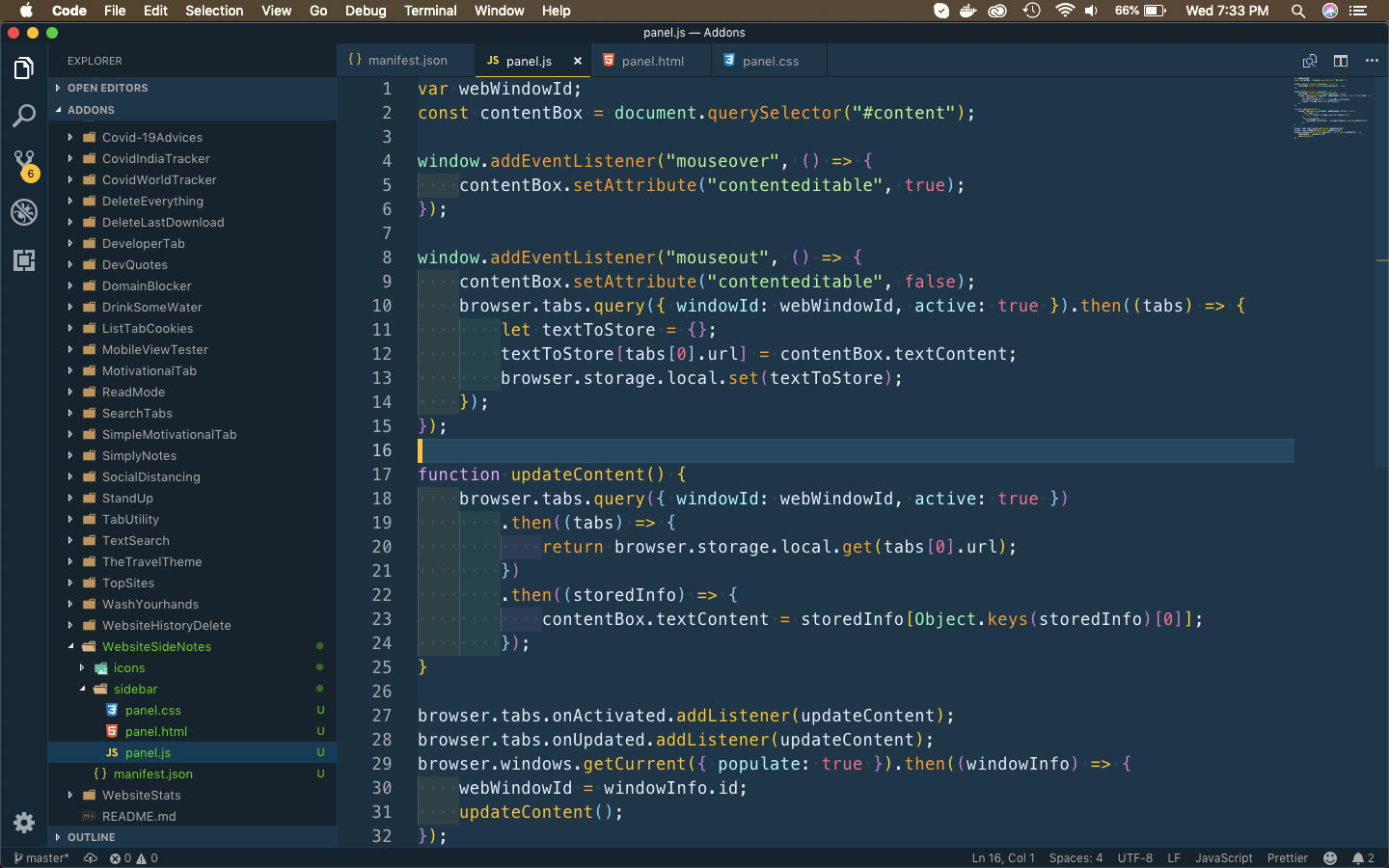The image size is (1389, 868).
Task: Open More Actions ellipsis in editor toolbar
Action: 1372,61
